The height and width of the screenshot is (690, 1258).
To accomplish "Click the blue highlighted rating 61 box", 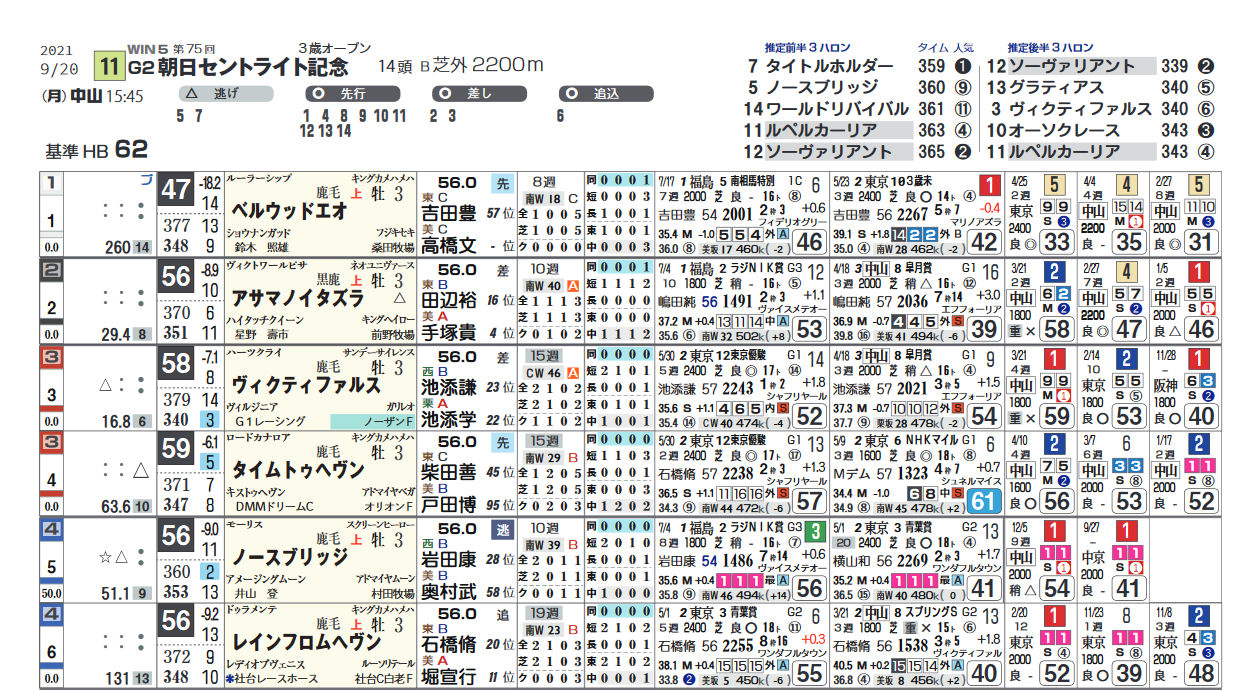I will coord(984,502).
